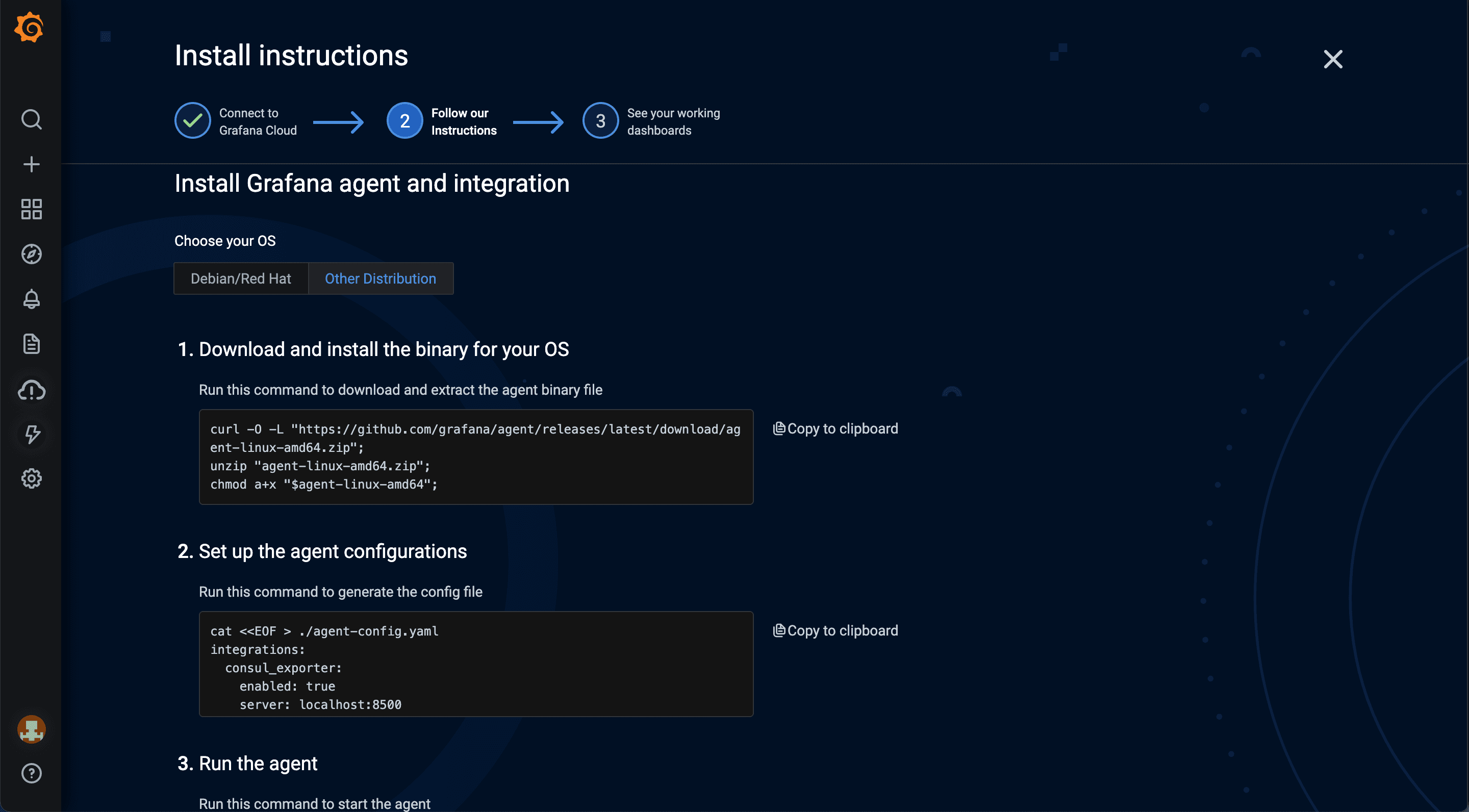Open the Search magnifier in sidebar
1469x812 pixels.
pos(31,120)
